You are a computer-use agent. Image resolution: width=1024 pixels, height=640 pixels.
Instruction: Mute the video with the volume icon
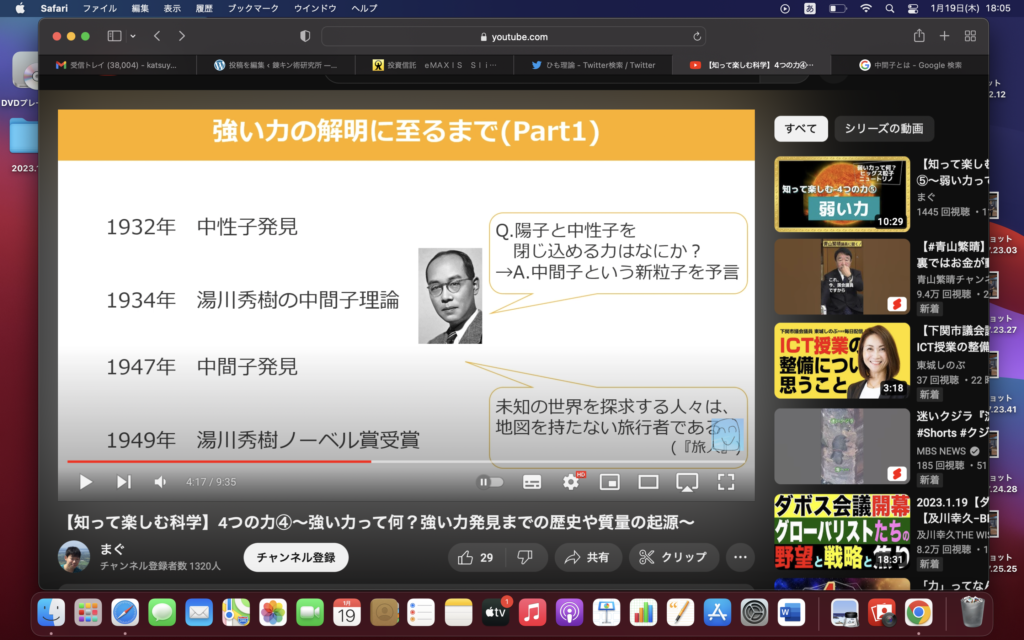(159, 481)
